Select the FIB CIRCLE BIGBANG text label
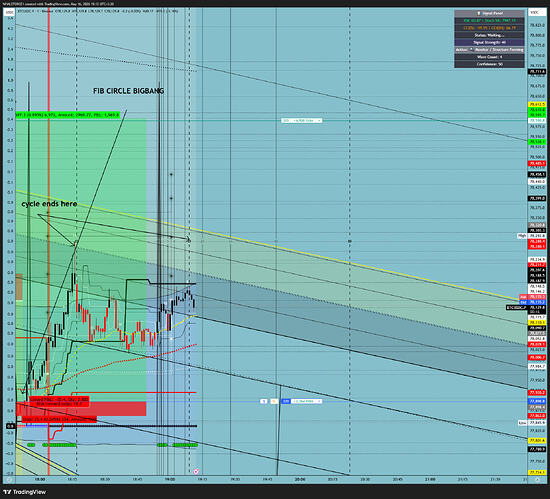Image resolution: width=550 pixels, height=499 pixels. [128, 91]
